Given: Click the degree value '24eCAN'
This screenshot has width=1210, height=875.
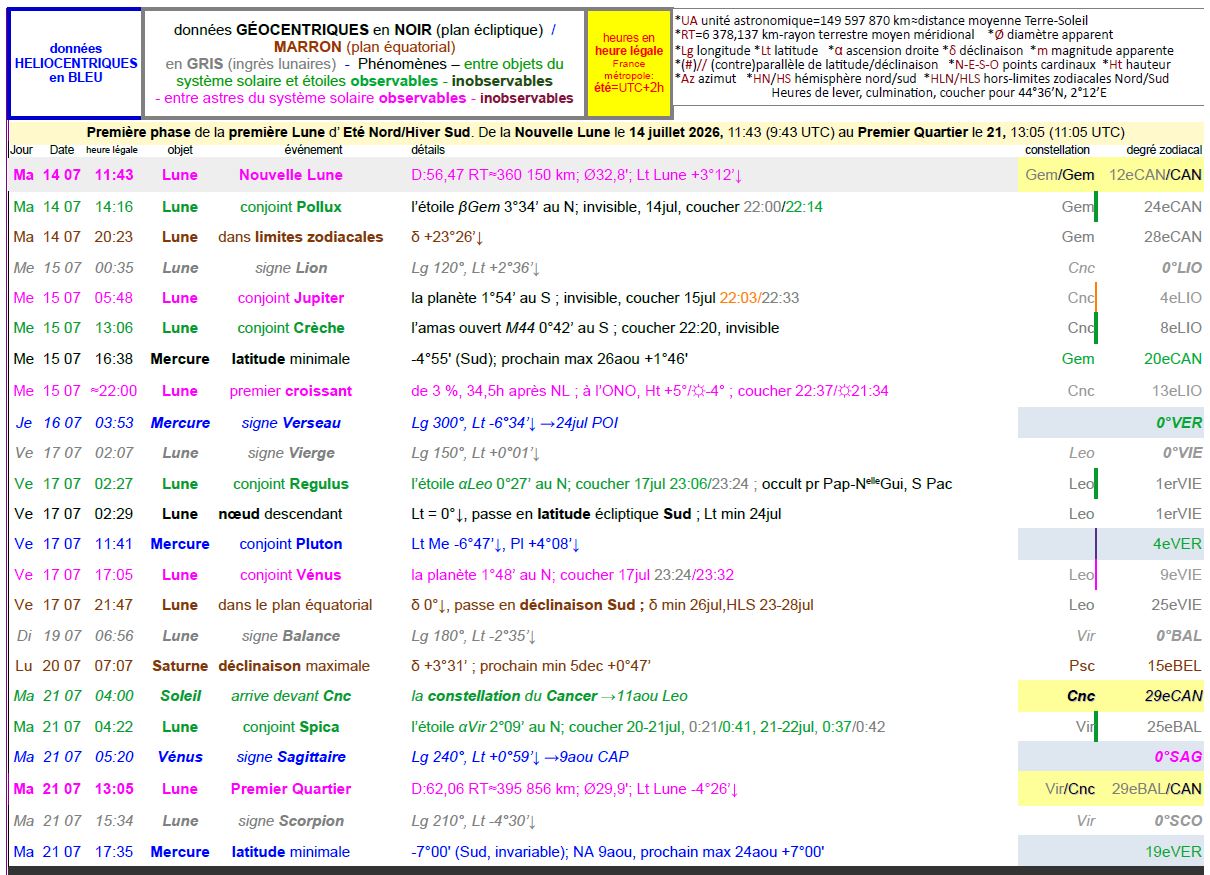Looking at the screenshot, I should 1173,207.
